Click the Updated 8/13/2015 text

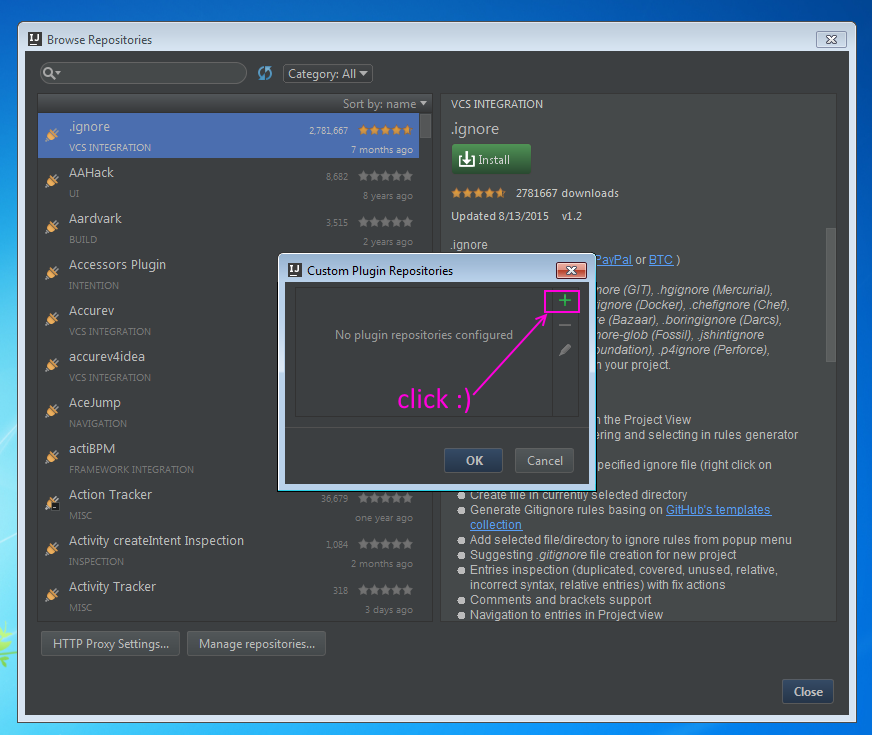(499, 216)
